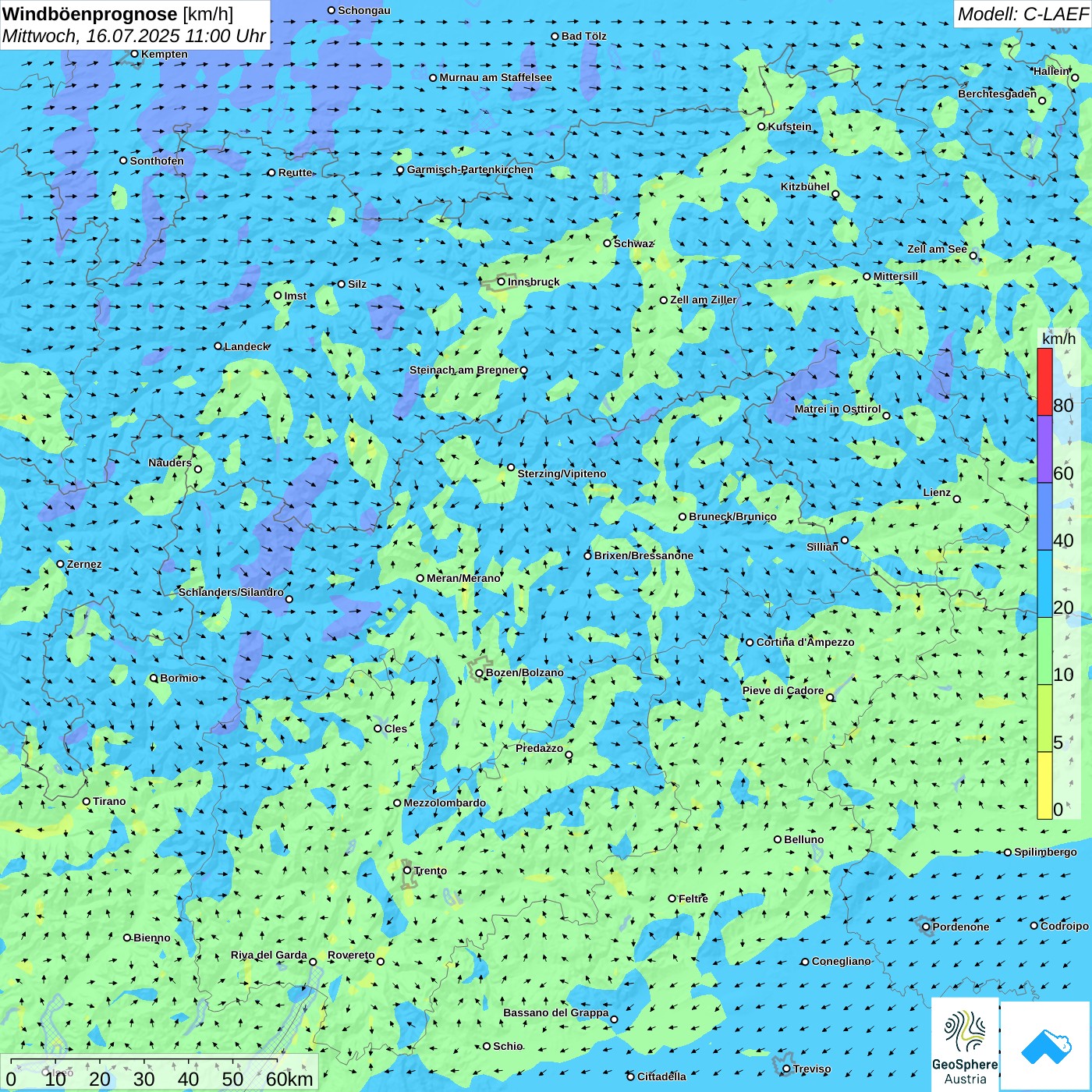Select the Kitzbühel city label
The image size is (1092, 1092).
click(805, 186)
